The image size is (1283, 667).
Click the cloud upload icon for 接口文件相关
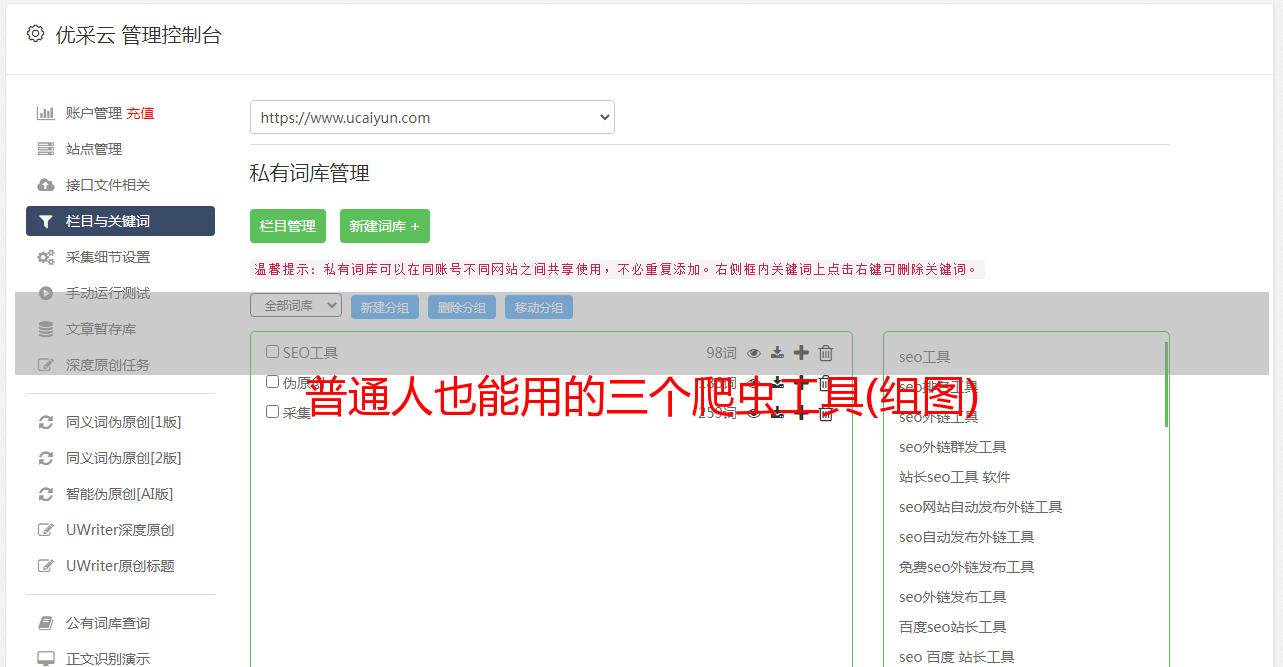coord(45,185)
